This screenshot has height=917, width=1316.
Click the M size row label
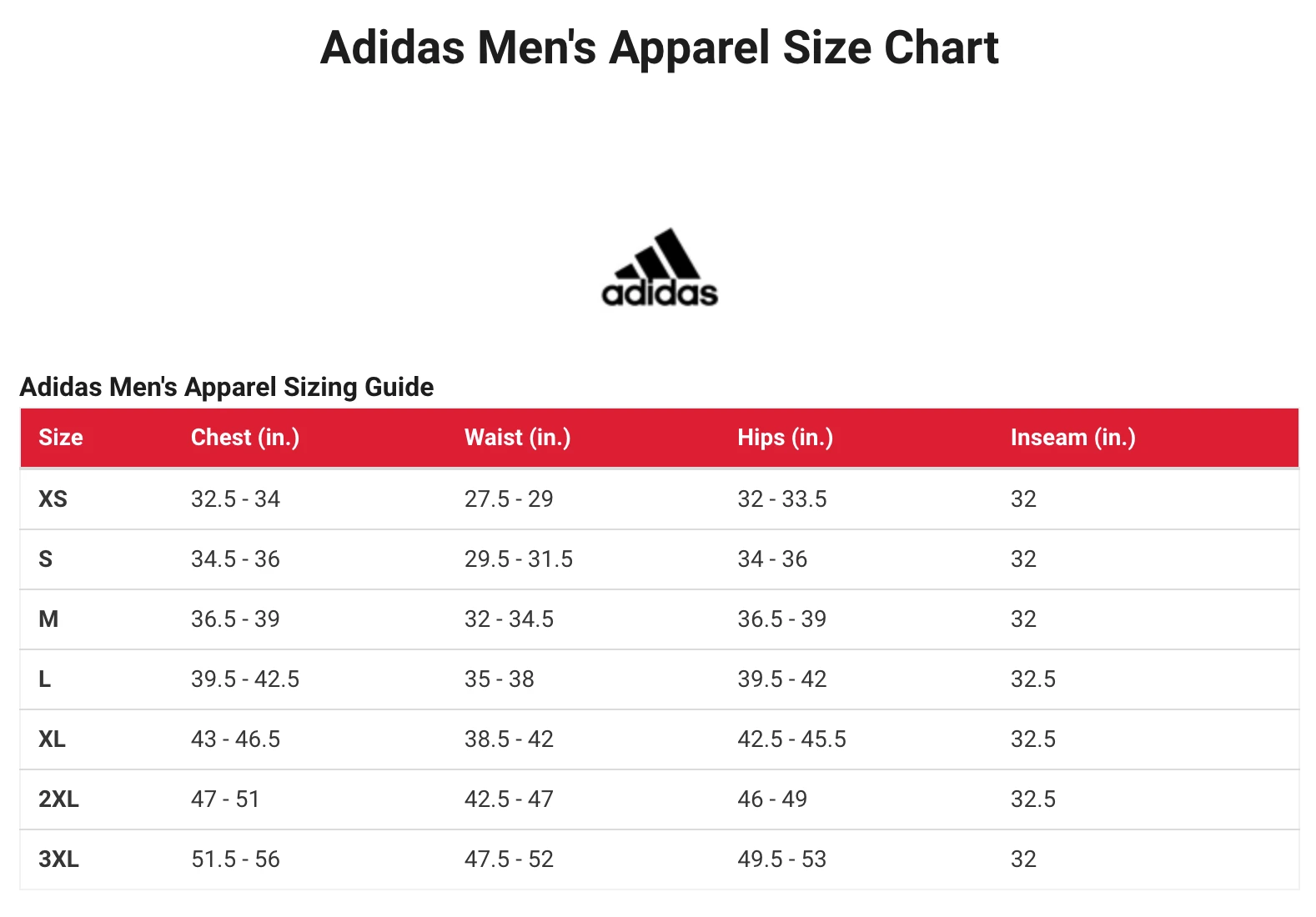(48, 619)
